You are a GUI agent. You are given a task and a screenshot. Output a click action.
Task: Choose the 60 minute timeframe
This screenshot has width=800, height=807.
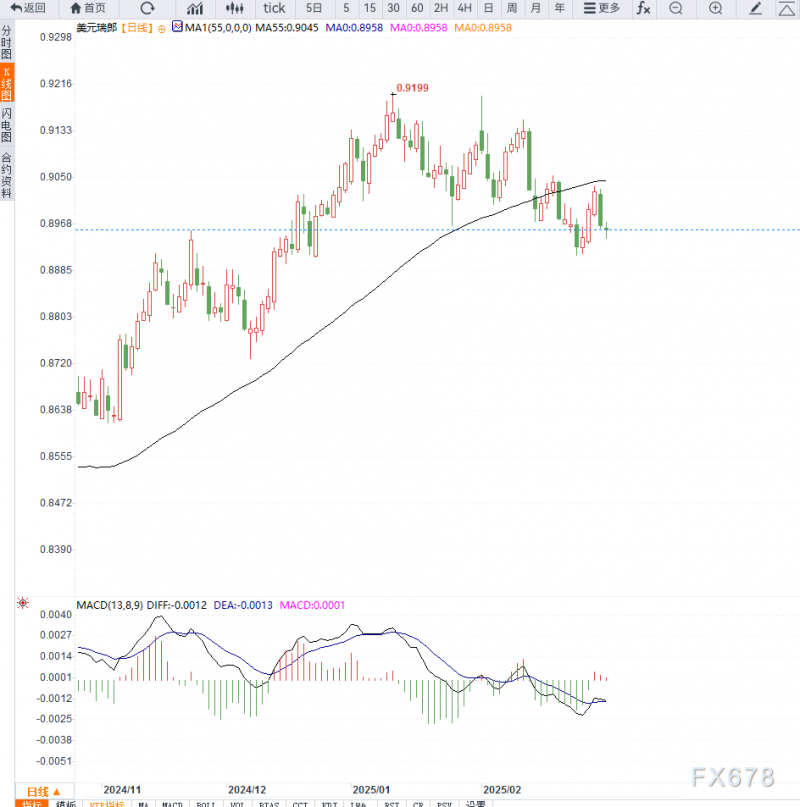tap(417, 8)
